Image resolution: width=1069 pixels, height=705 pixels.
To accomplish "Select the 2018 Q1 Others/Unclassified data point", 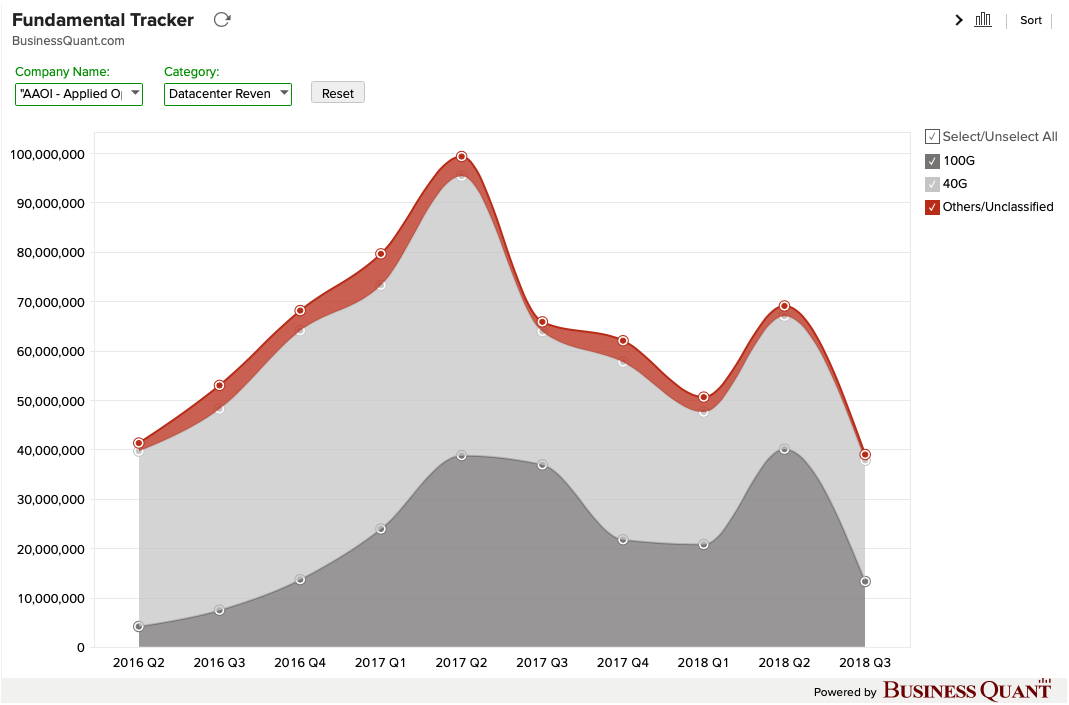I will tap(704, 398).
